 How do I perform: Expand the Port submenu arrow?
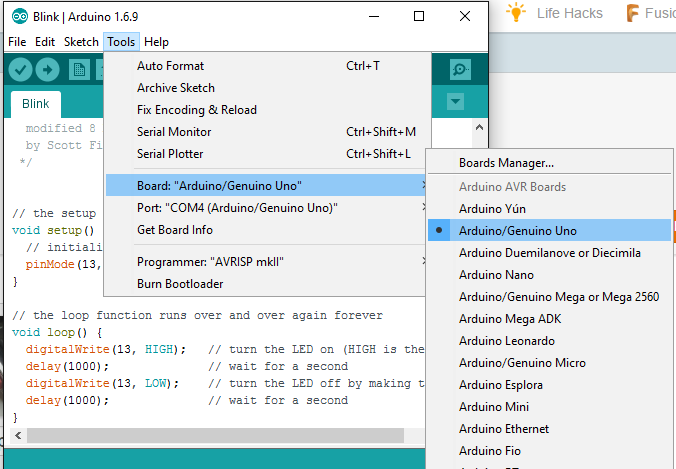[423, 207]
